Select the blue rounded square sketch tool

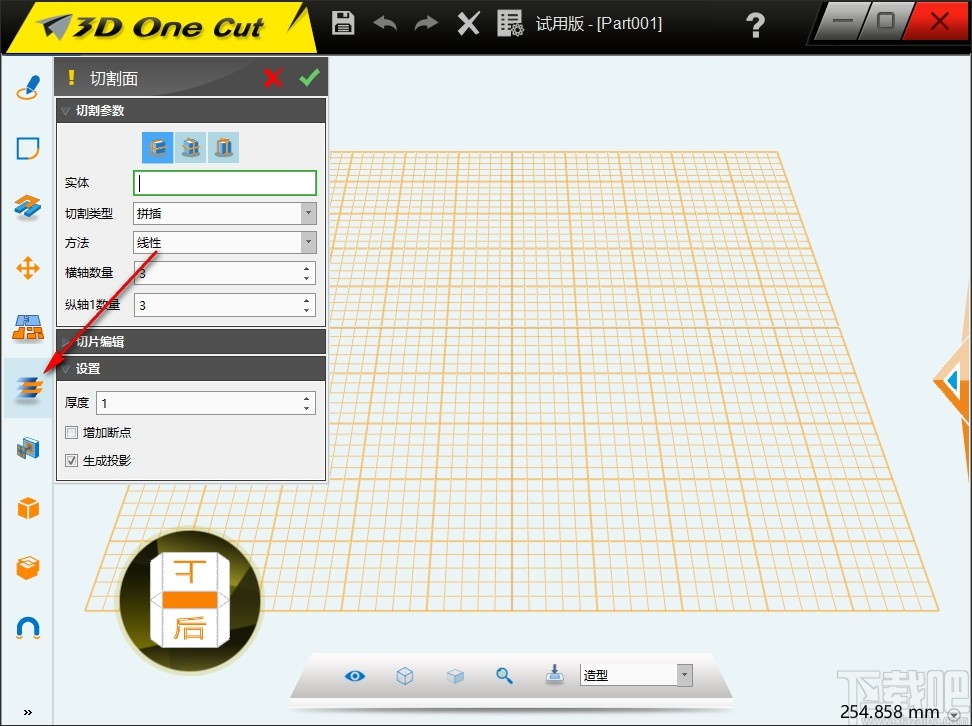28,148
